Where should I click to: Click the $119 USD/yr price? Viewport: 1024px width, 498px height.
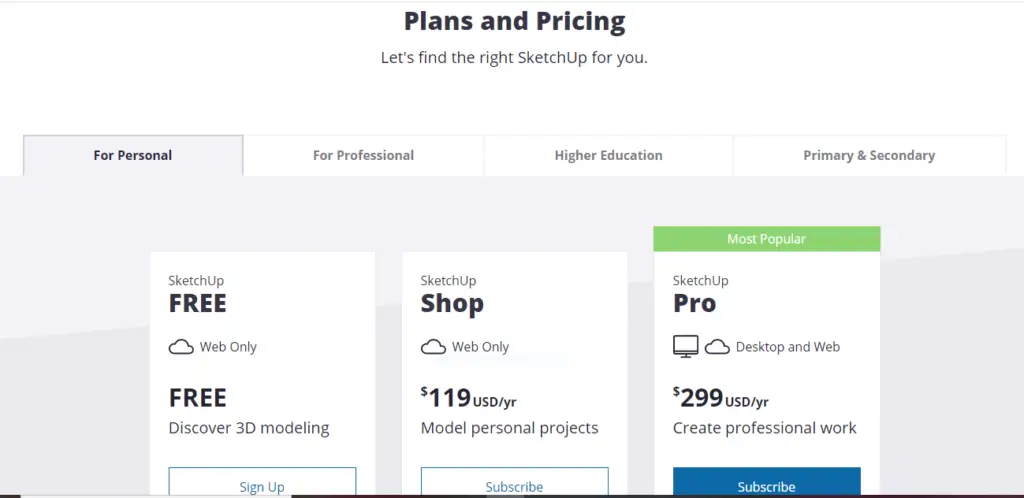point(468,397)
